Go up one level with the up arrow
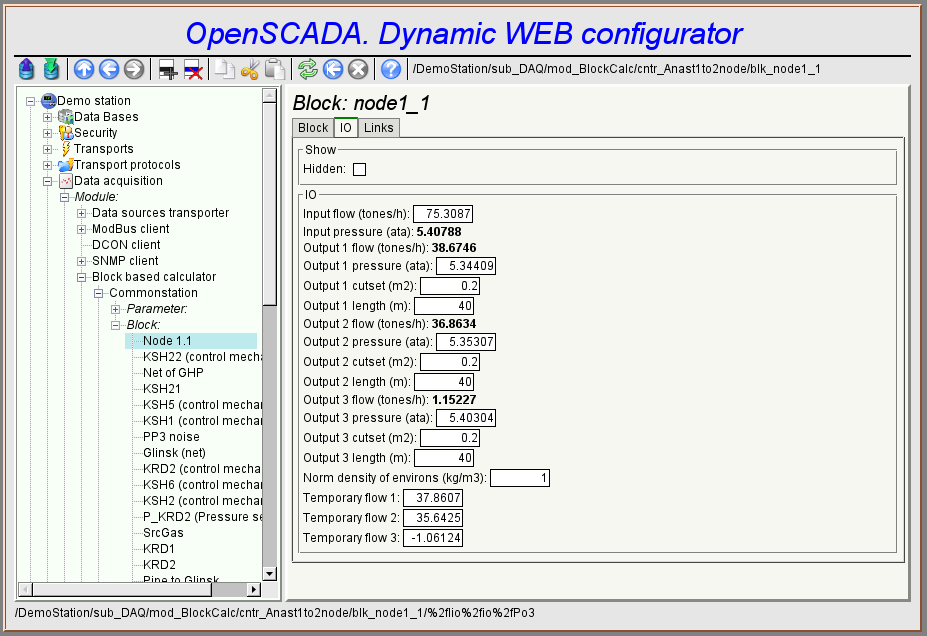927x636 pixels. click(84, 69)
